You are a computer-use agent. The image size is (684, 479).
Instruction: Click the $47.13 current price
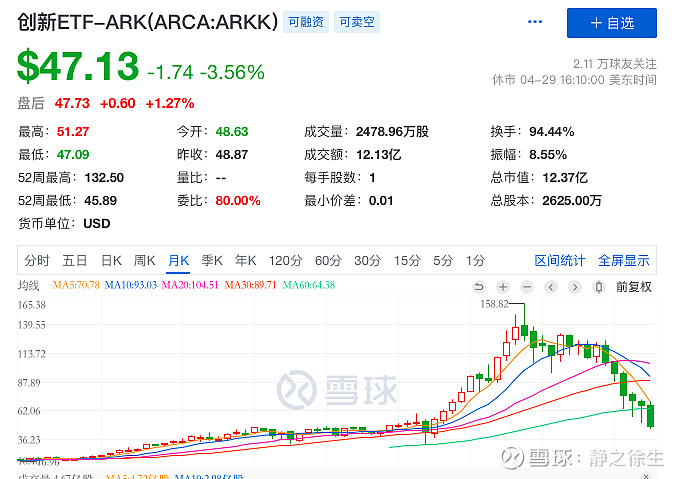click(x=78, y=66)
